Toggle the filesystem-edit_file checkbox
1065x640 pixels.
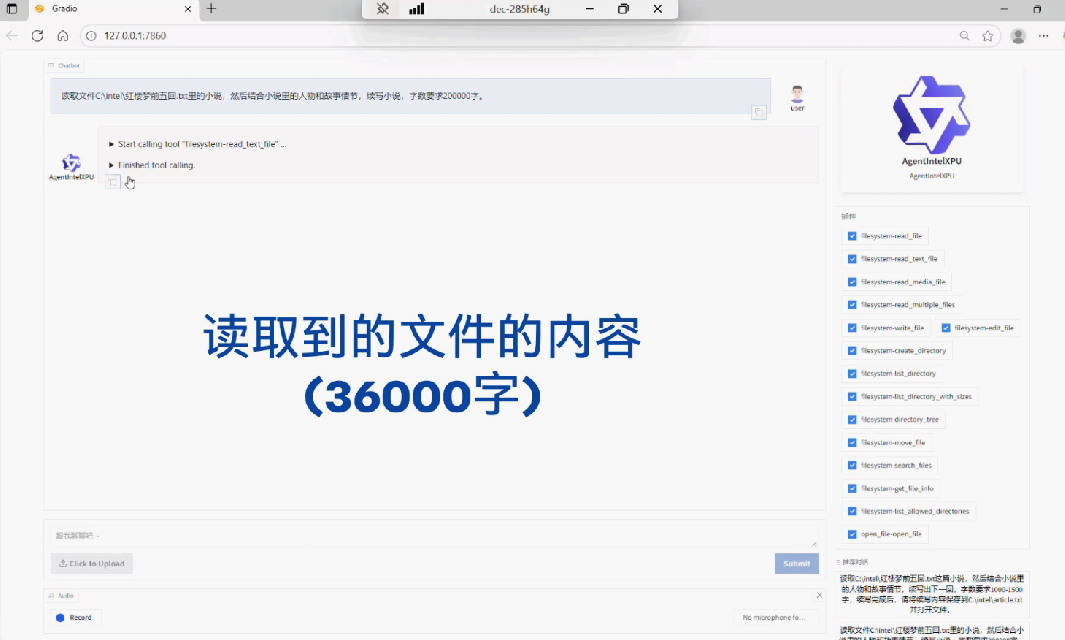coord(946,327)
